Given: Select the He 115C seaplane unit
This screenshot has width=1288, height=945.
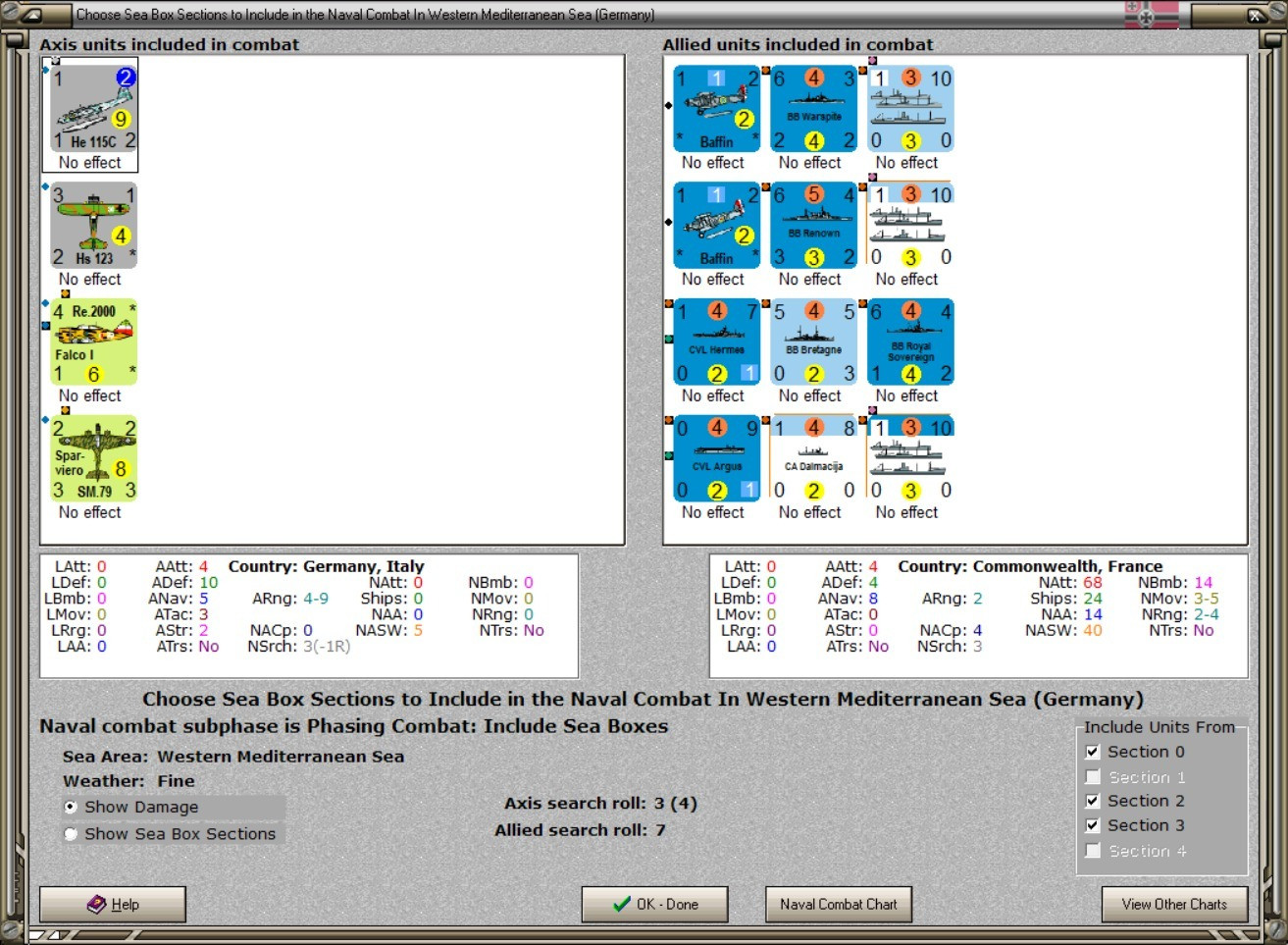Looking at the screenshot, I should click(94, 109).
